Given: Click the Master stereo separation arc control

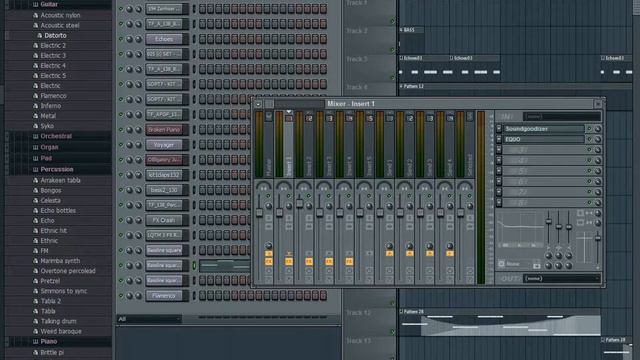Looking at the screenshot, I should tap(263, 186).
